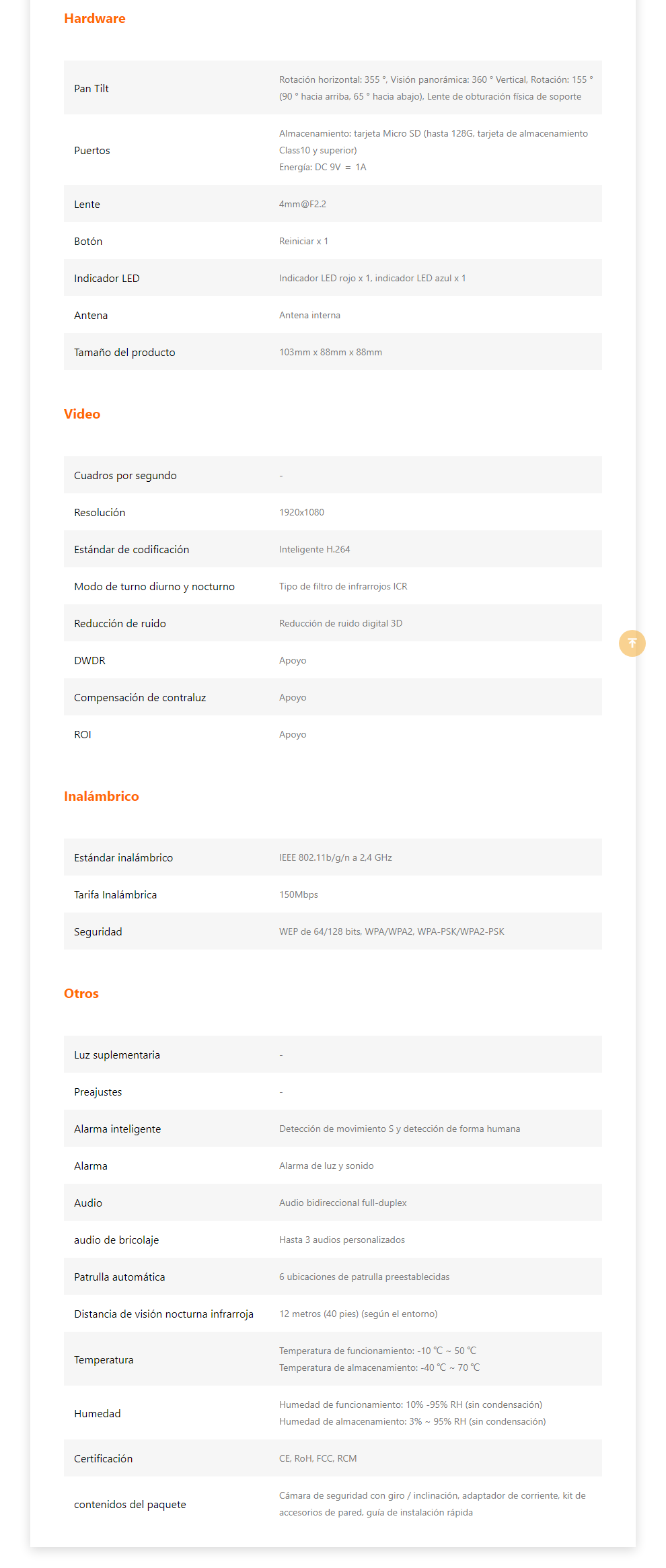Click the contenidos del paquete label
666x1568 pixels.
[130, 1505]
